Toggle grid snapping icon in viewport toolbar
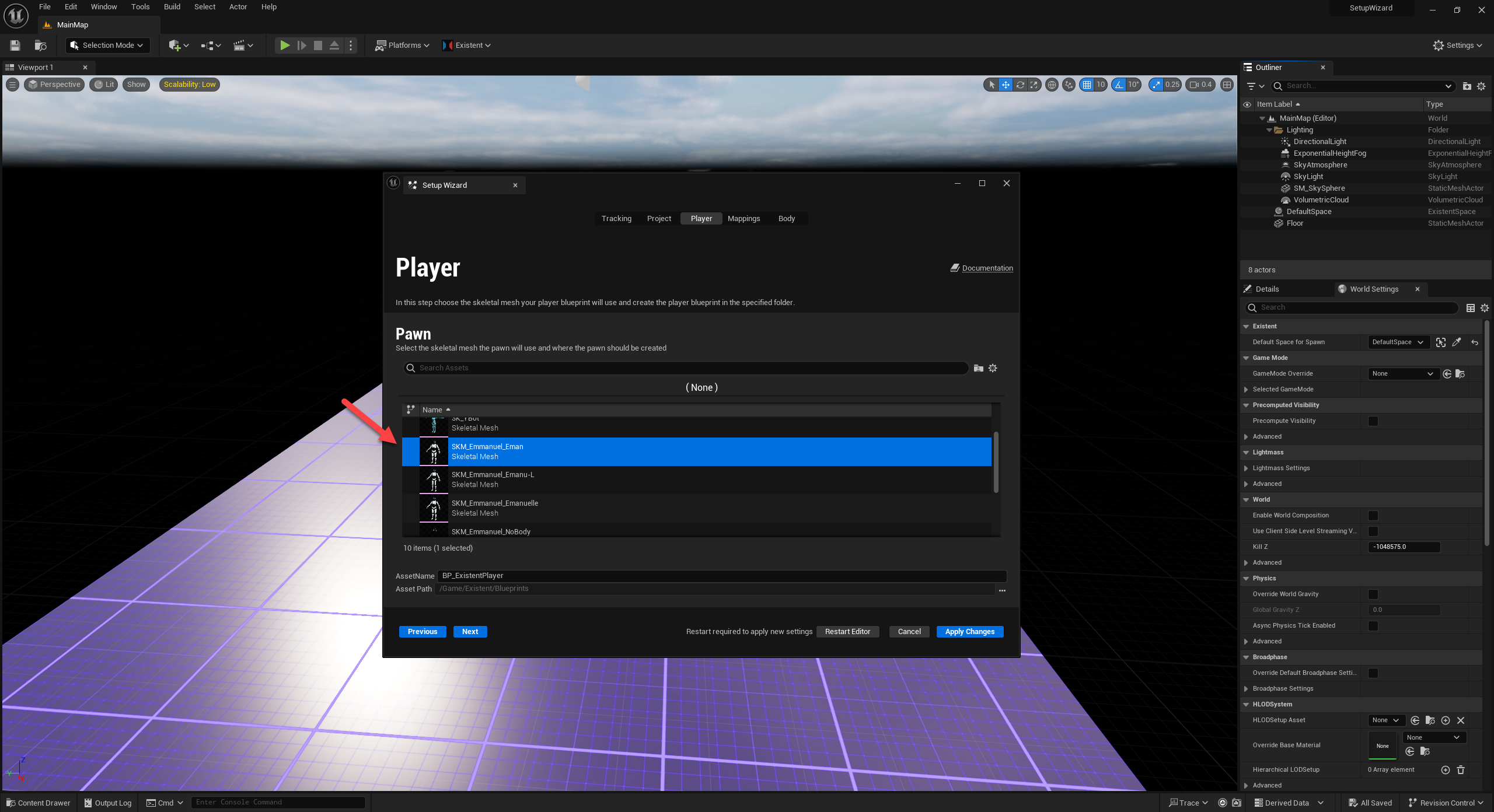 coord(1087,85)
